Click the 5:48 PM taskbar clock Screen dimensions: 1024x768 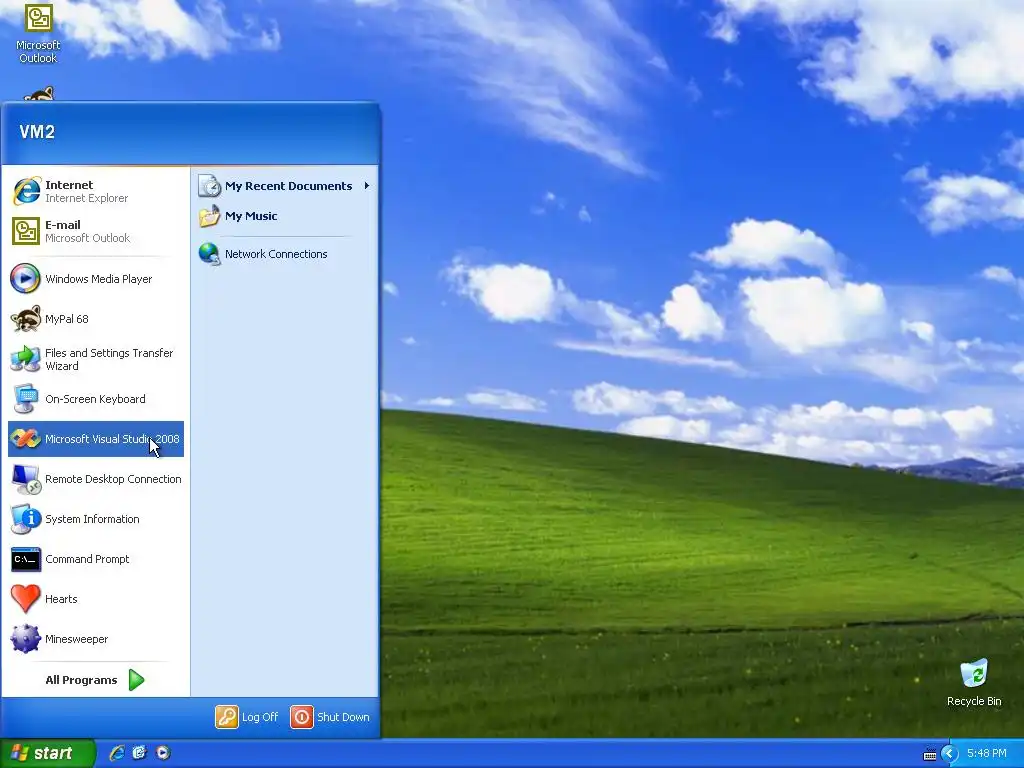coord(987,754)
